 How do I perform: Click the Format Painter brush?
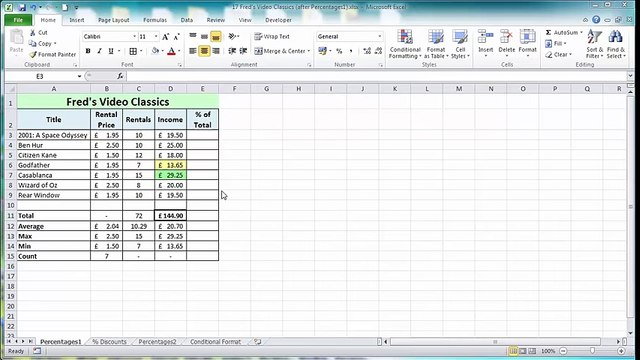point(33,54)
